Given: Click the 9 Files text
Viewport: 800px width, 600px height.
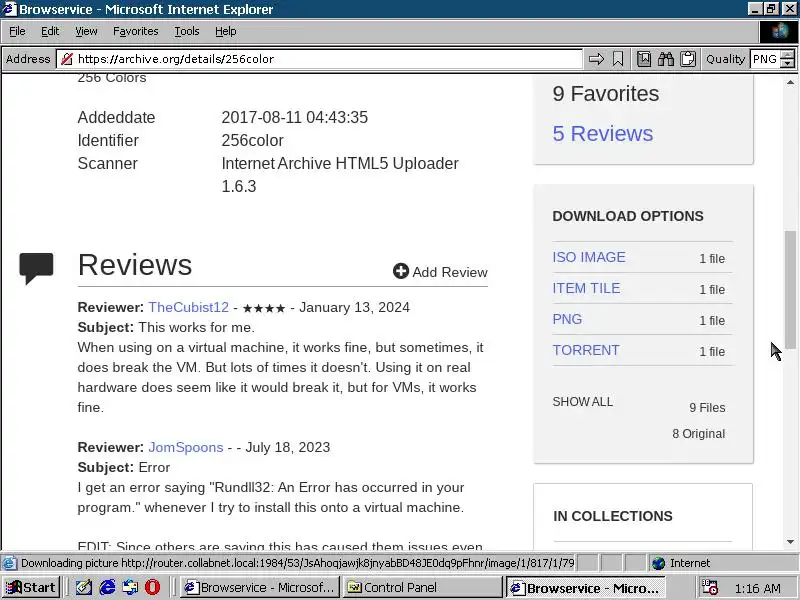Looking at the screenshot, I should click(x=707, y=408).
